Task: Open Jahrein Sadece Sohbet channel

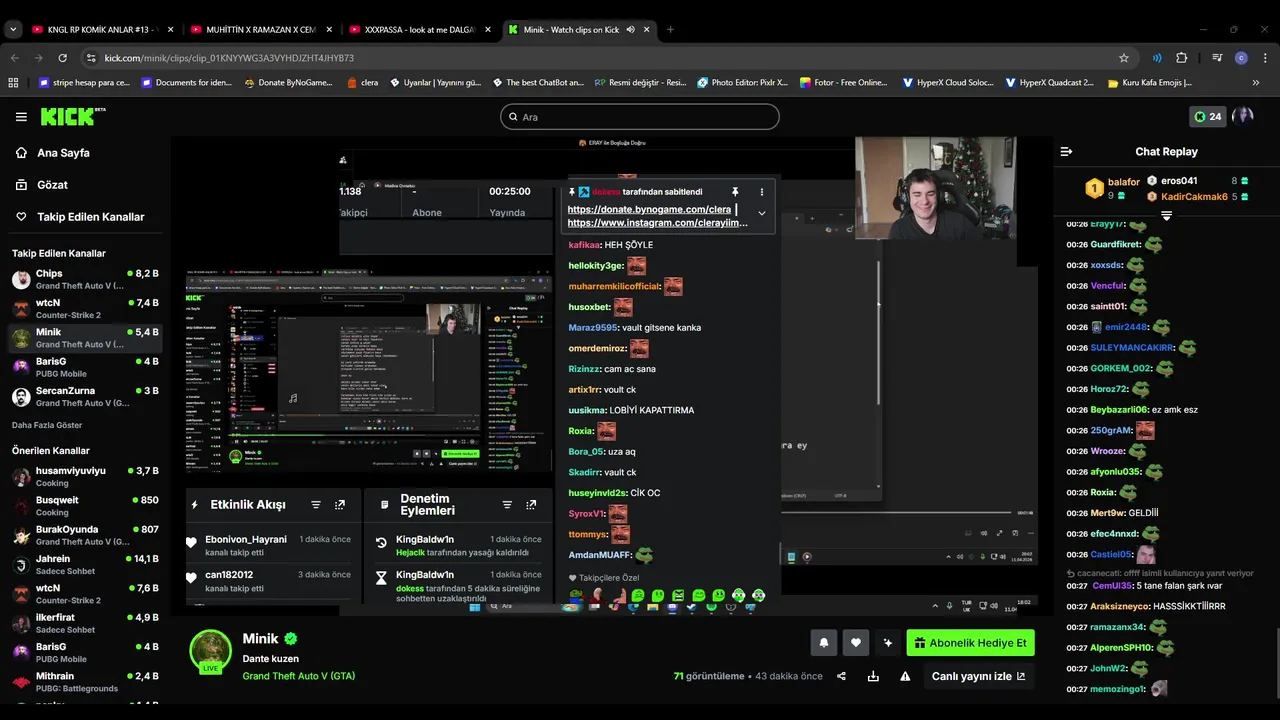Action: pyautogui.click(x=85, y=564)
